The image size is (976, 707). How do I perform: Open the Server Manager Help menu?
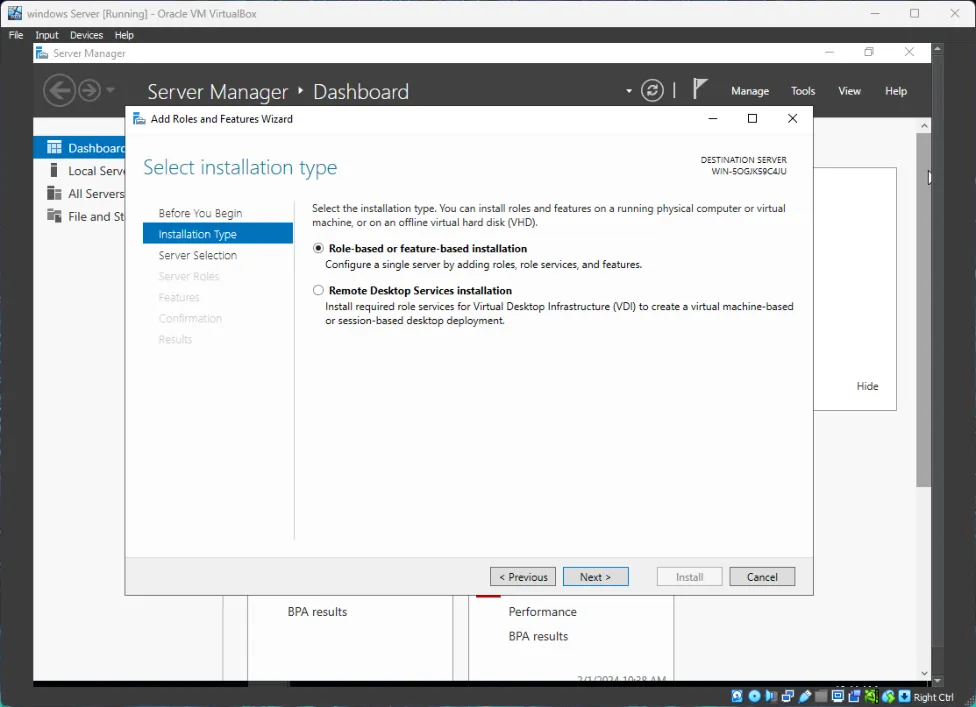[x=896, y=91]
